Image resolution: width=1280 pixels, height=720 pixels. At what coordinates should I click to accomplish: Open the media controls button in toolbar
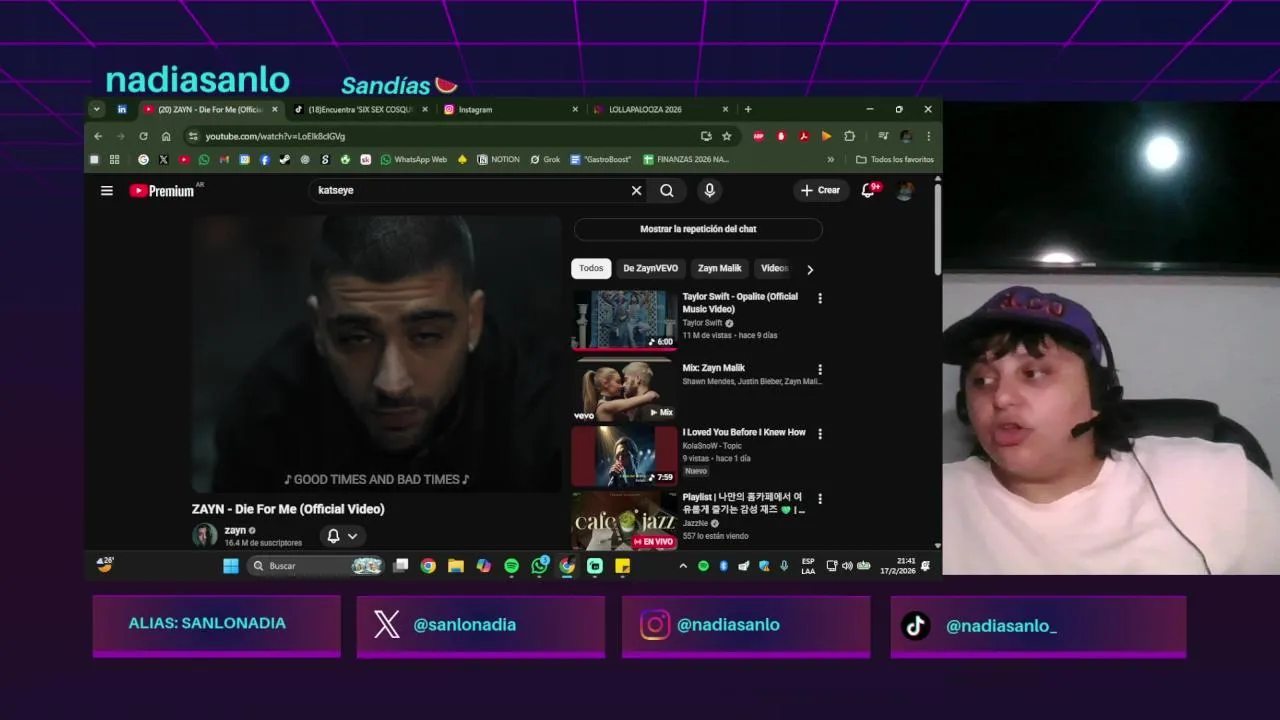882,136
